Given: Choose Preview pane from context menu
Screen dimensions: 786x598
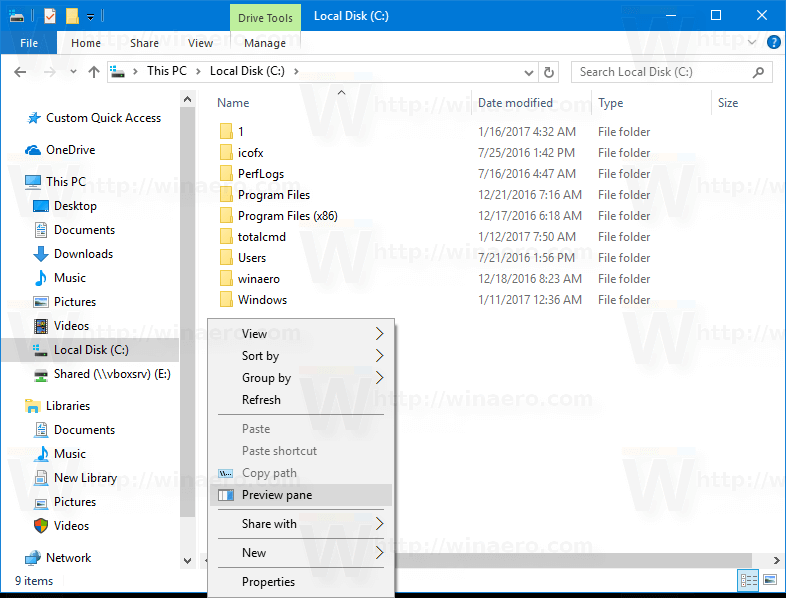Looking at the screenshot, I should coord(301,495).
